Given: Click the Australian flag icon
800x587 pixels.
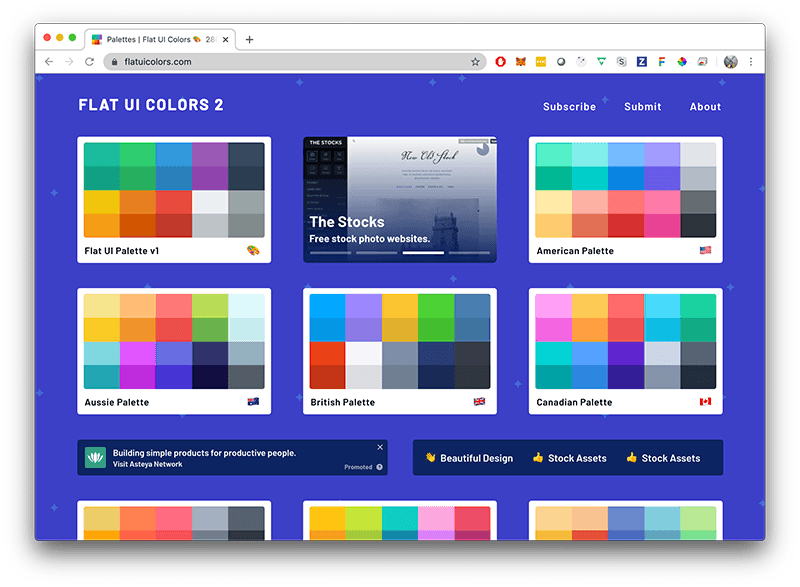Looking at the screenshot, I should 254,401.
